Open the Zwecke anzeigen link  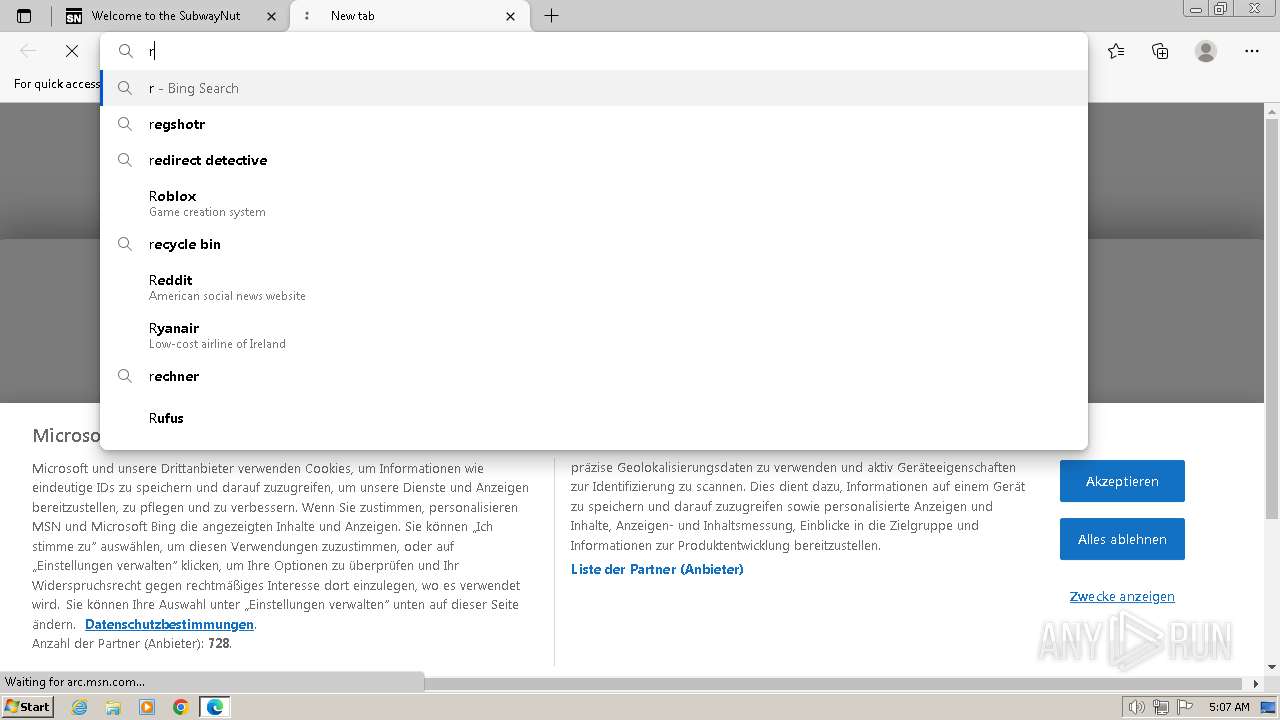[1122, 596]
